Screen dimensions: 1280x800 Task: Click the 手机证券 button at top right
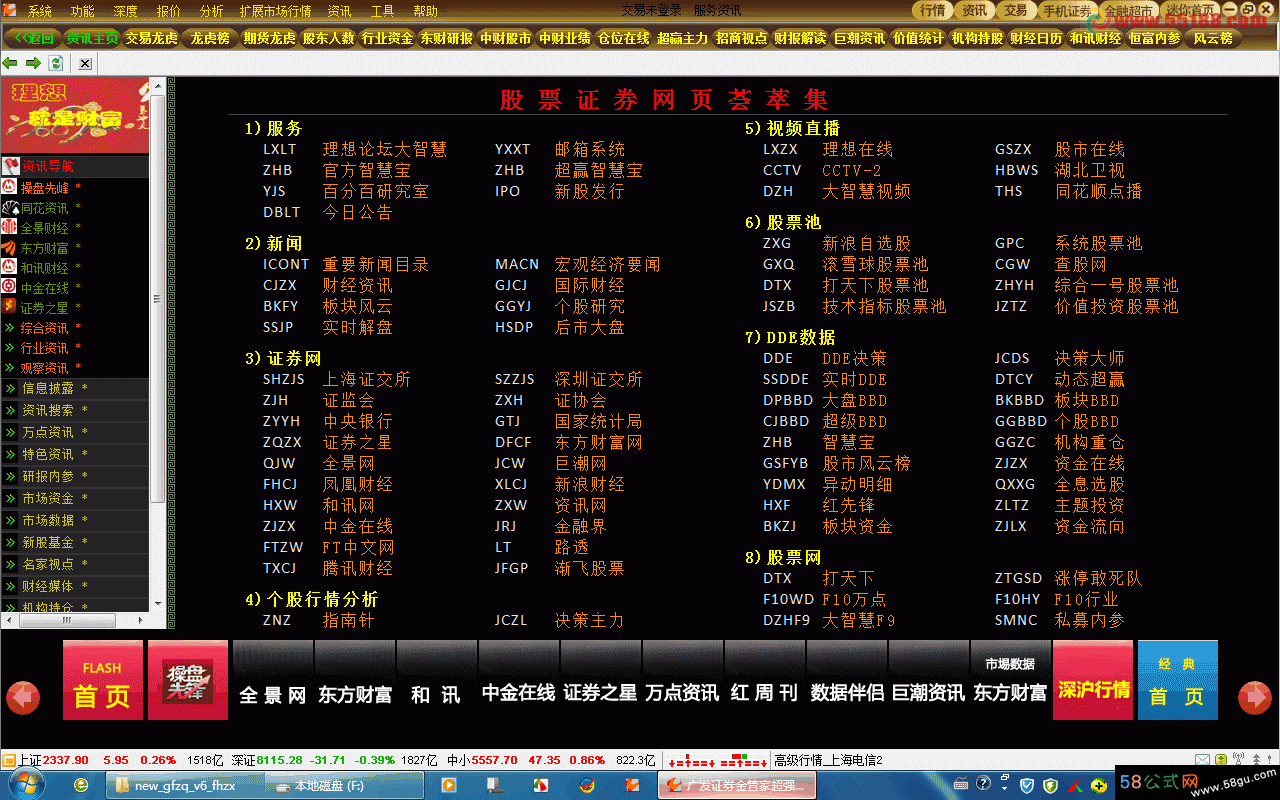[x=1067, y=11]
